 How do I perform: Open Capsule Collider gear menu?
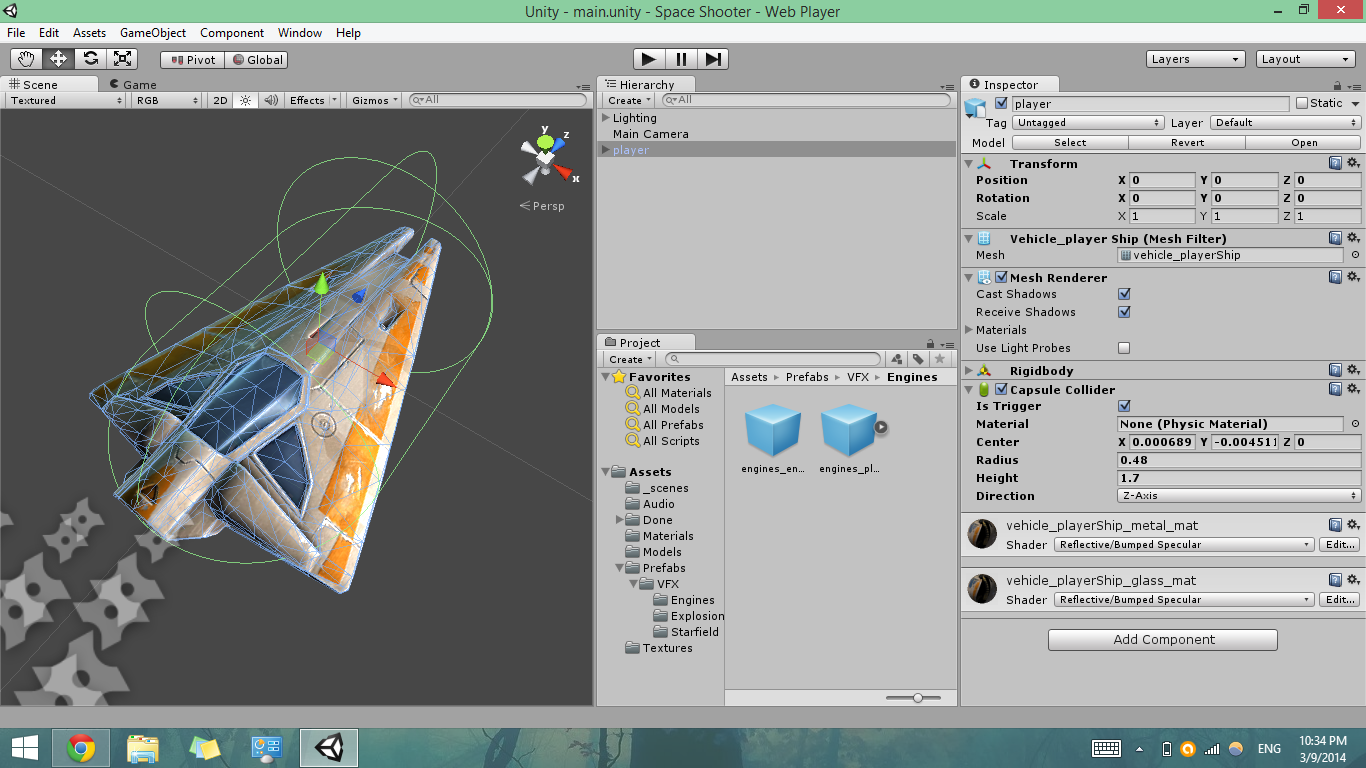[x=1353, y=389]
